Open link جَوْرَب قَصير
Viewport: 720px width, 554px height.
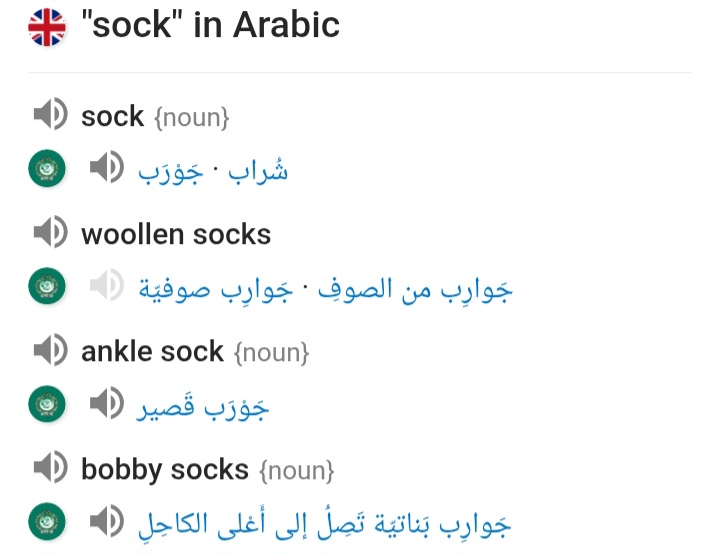point(202,408)
